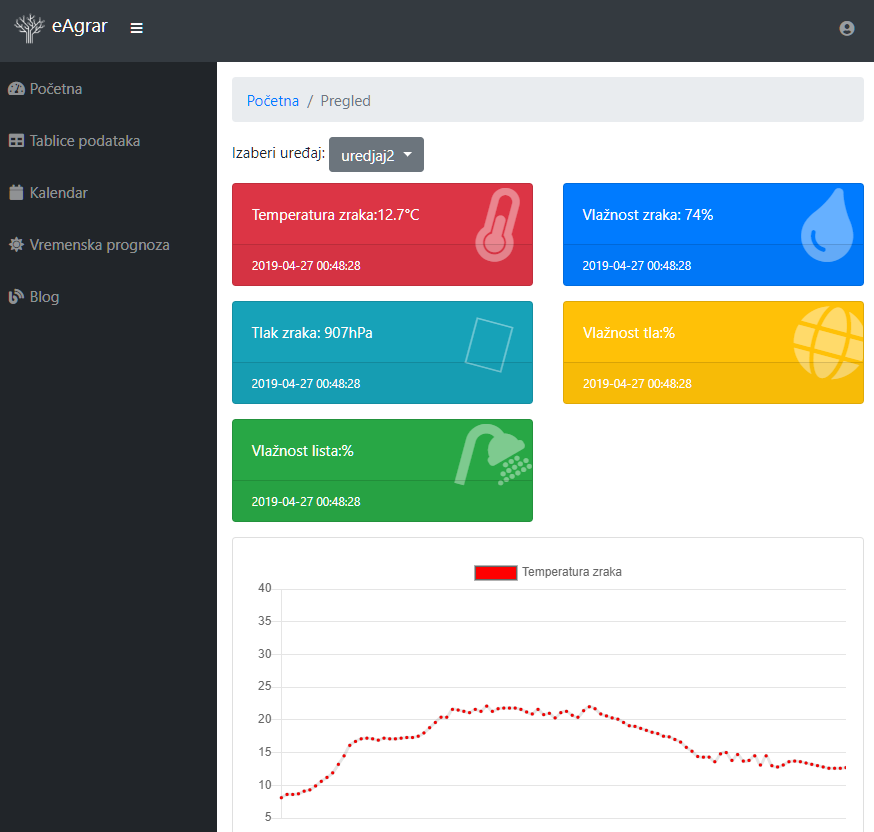Select Početna in the sidebar
The width and height of the screenshot is (874, 832).
[x=56, y=89]
